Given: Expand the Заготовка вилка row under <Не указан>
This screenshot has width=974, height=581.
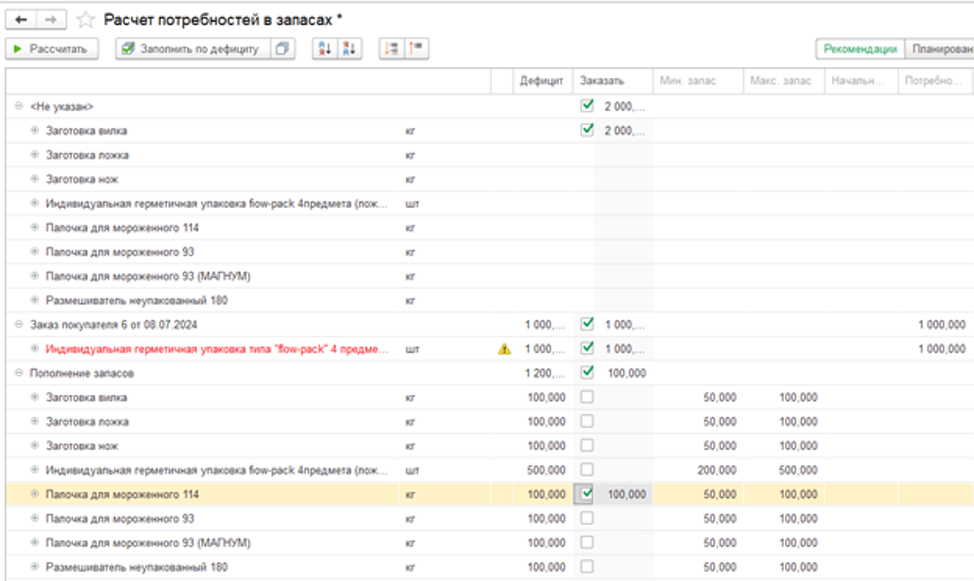Looking at the screenshot, I should [35, 130].
